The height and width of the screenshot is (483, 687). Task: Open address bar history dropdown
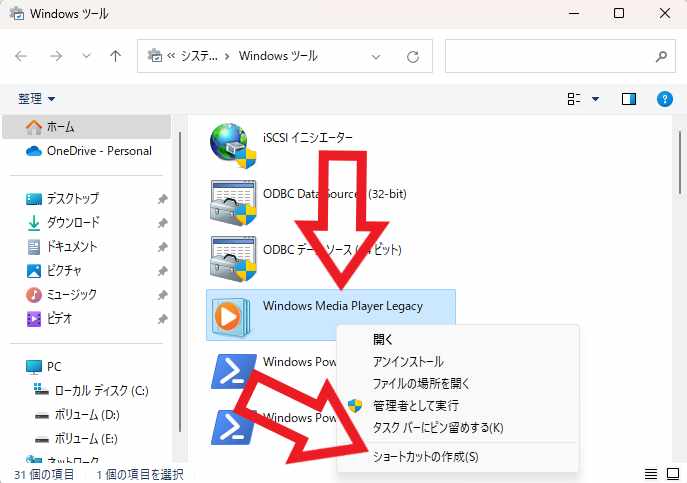(376, 57)
